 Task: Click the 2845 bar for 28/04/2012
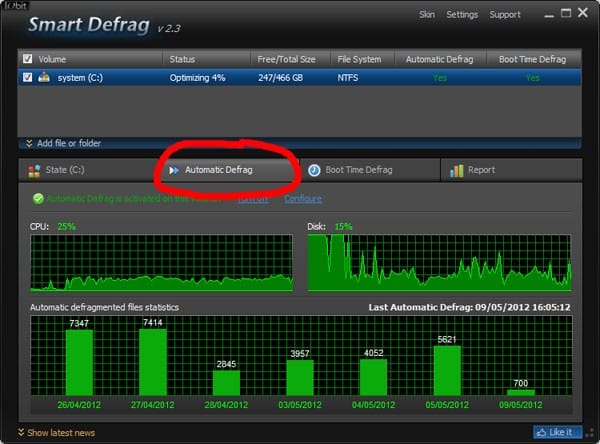tap(226, 383)
